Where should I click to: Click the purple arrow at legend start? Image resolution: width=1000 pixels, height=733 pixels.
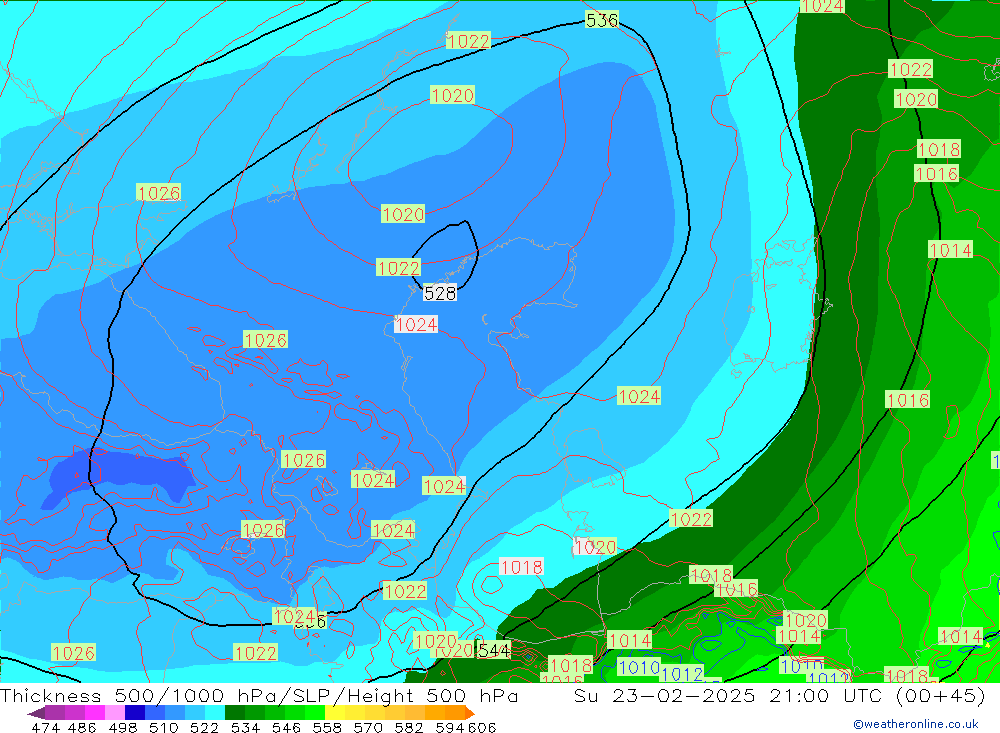click(36, 713)
